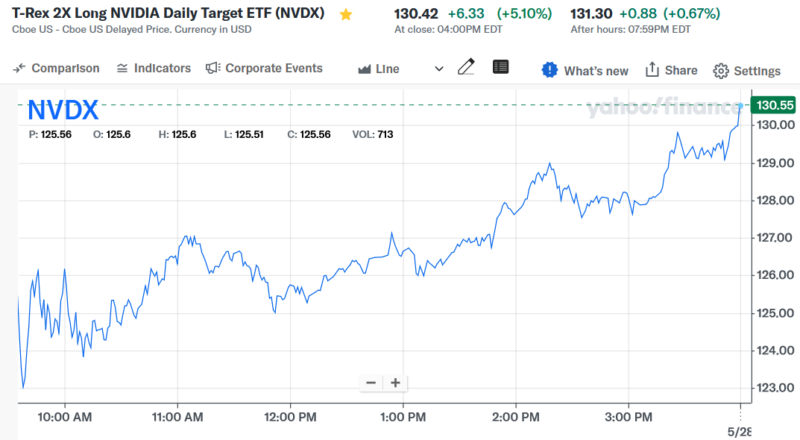Click the 130.55 current price label
The height and width of the screenshot is (440, 800).
pyautogui.click(x=775, y=105)
